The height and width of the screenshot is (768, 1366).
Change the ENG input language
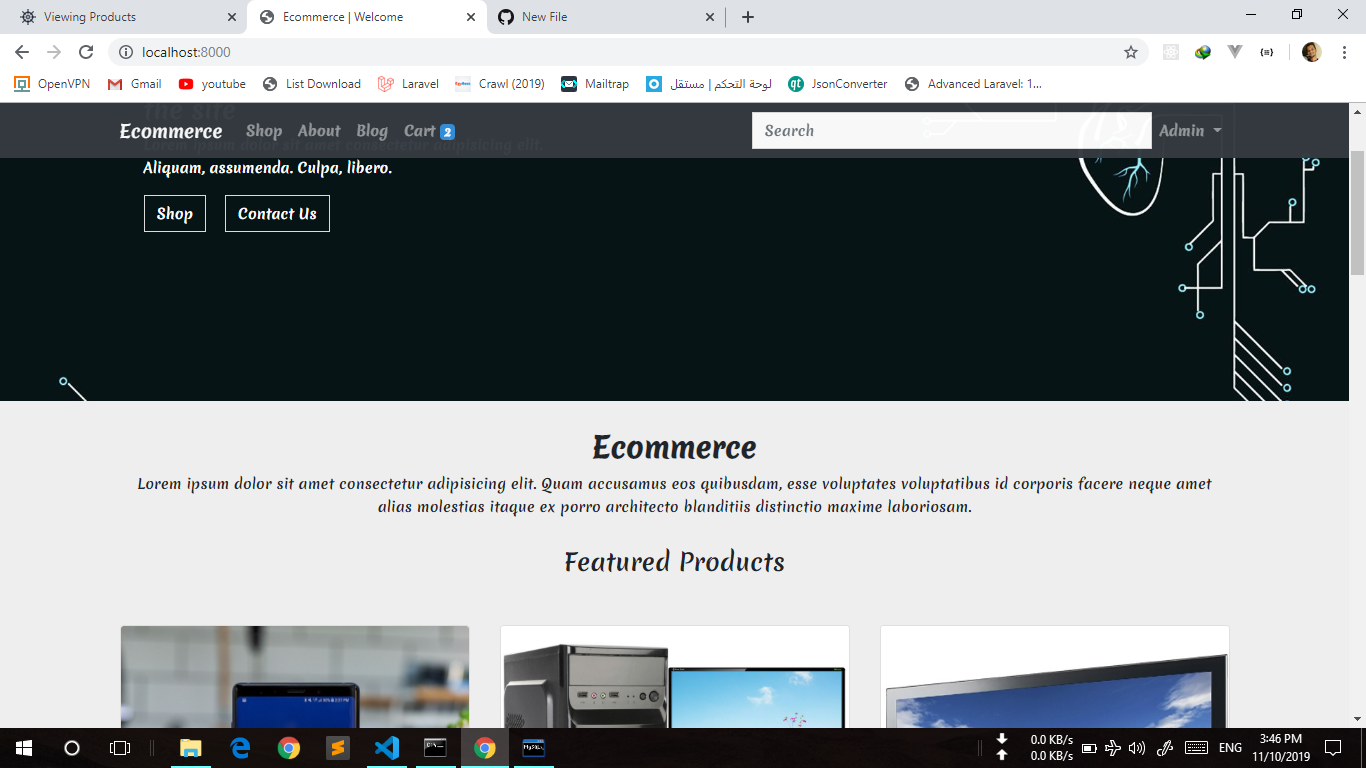1231,748
